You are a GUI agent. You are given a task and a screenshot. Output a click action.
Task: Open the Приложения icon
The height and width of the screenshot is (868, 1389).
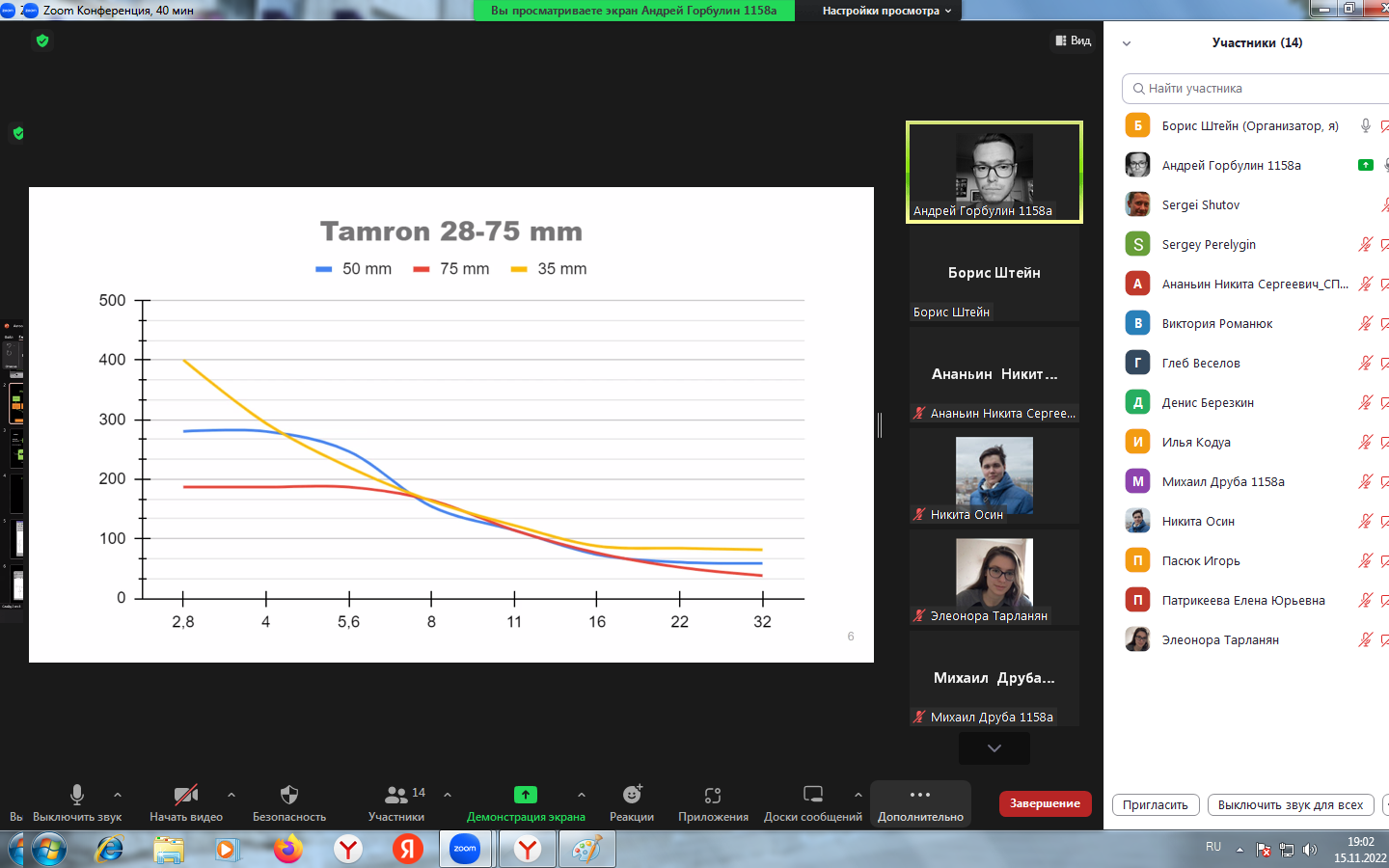click(713, 795)
